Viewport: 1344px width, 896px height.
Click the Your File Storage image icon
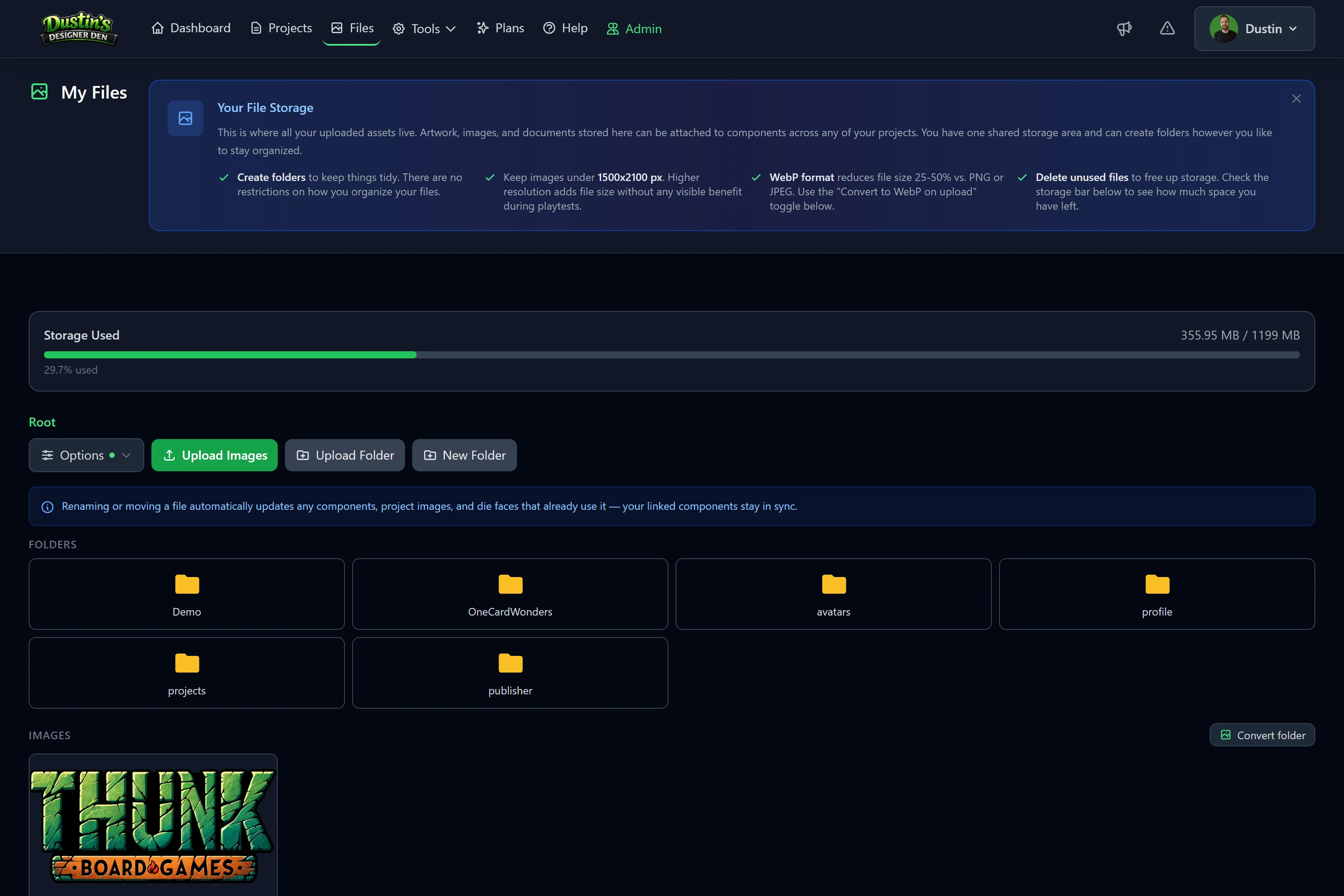point(185,118)
